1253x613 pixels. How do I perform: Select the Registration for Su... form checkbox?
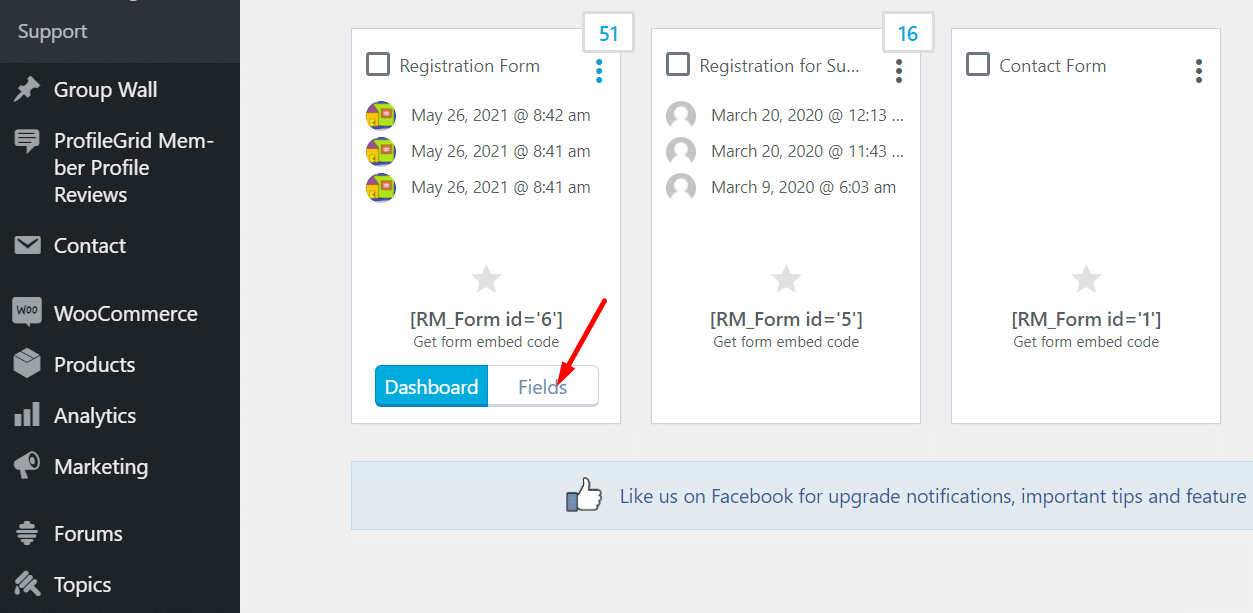[678, 65]
